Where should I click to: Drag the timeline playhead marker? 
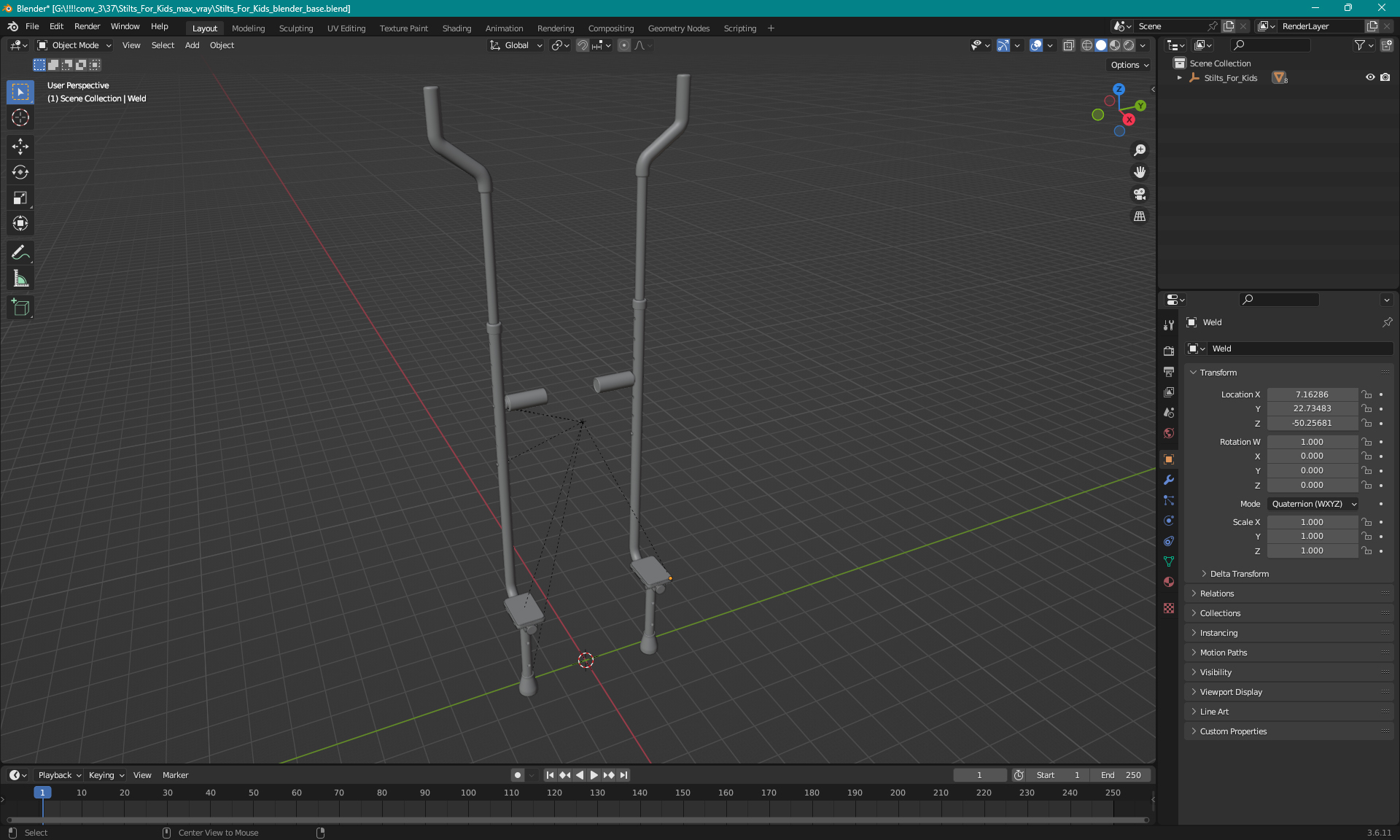tap(42, 792)
